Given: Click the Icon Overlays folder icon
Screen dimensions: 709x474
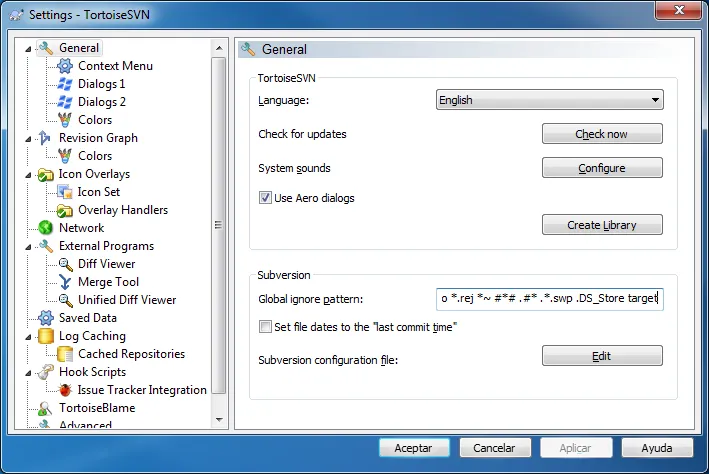Looking at the screenshot, I should (46, 174).
